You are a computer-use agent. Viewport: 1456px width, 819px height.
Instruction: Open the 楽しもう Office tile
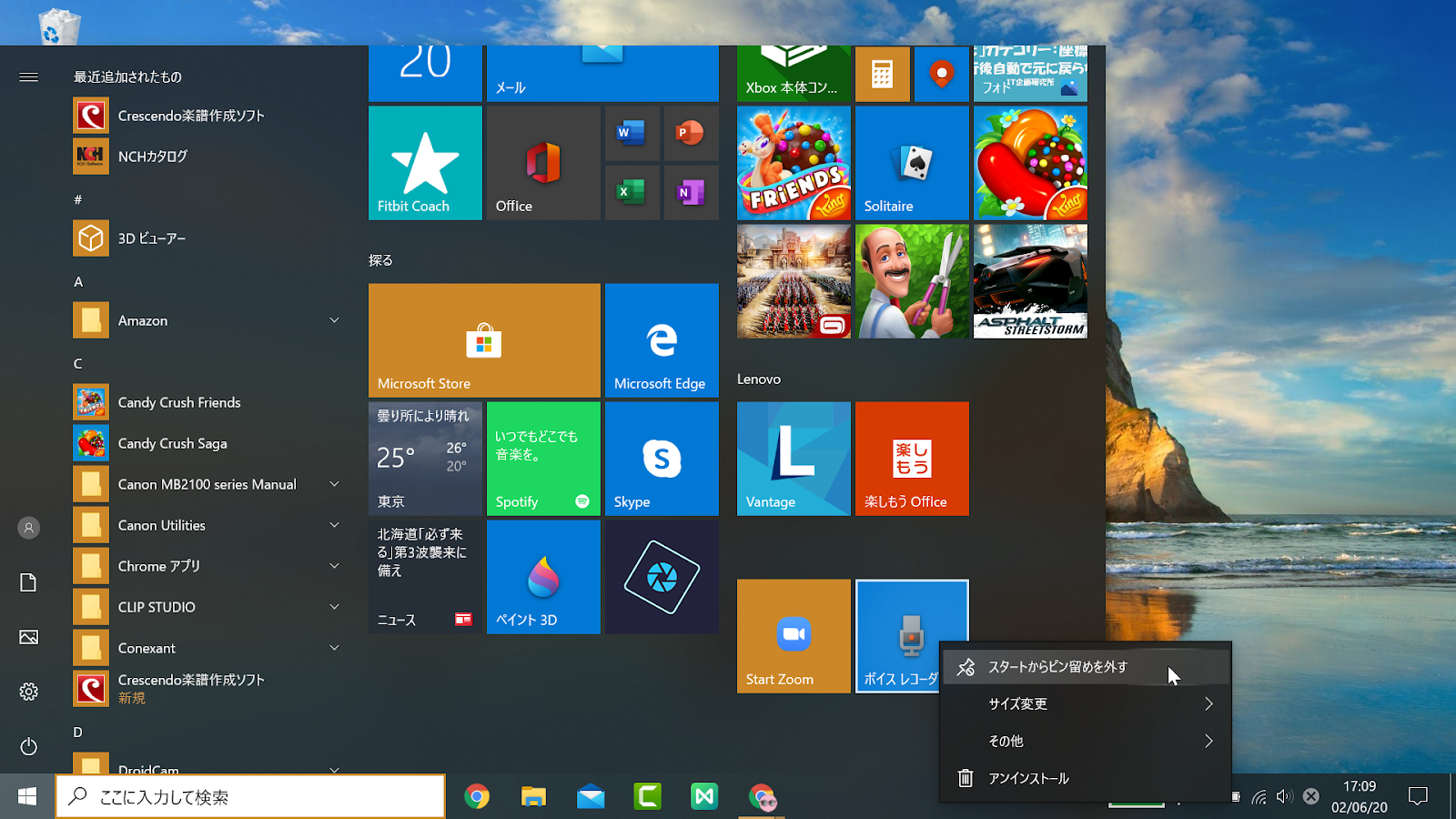click(x=912, y=459)
